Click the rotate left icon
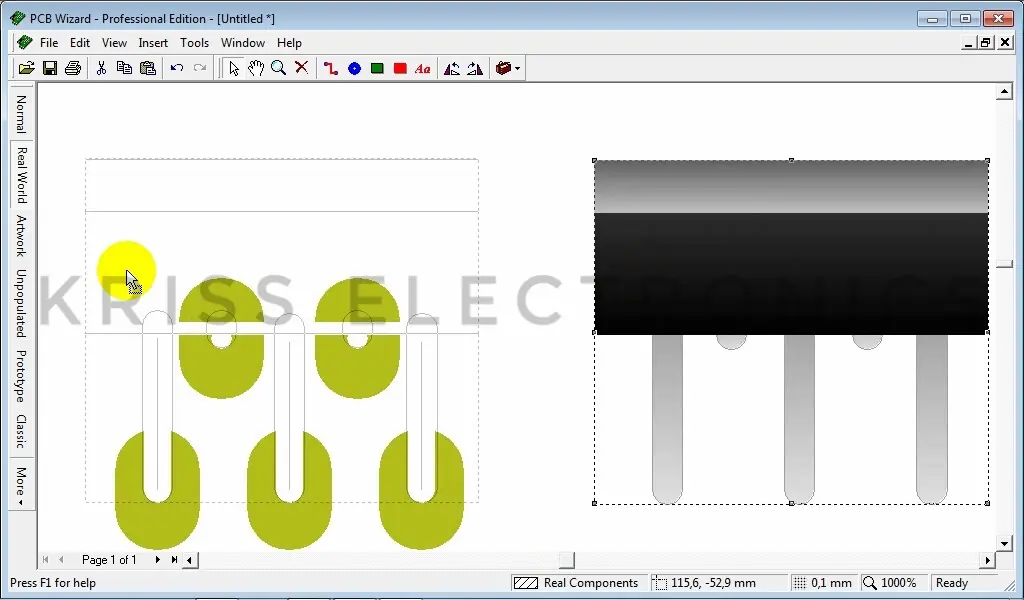 [x=452, y=68]
